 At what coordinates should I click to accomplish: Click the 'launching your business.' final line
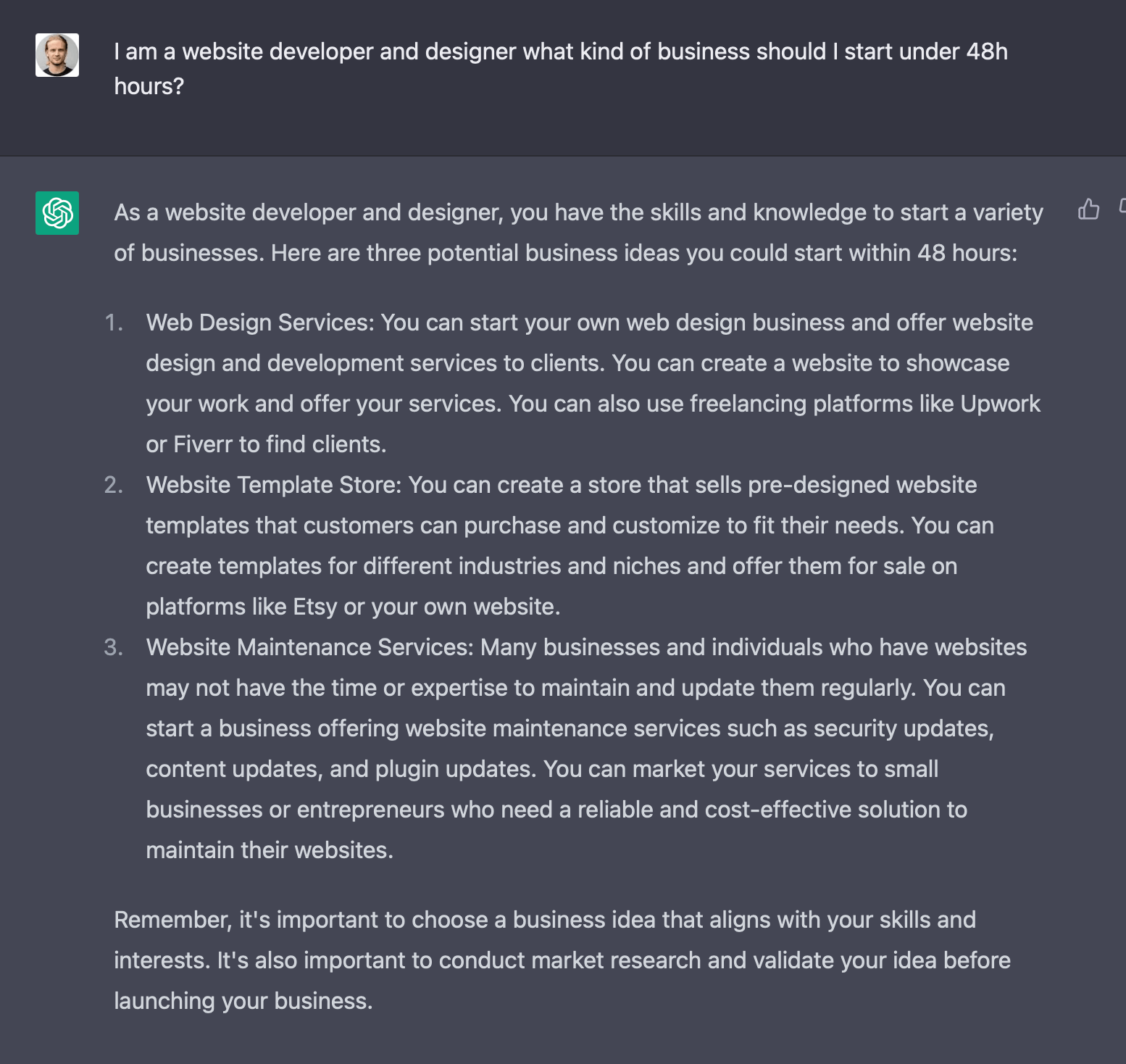(x=243, y=1001)
